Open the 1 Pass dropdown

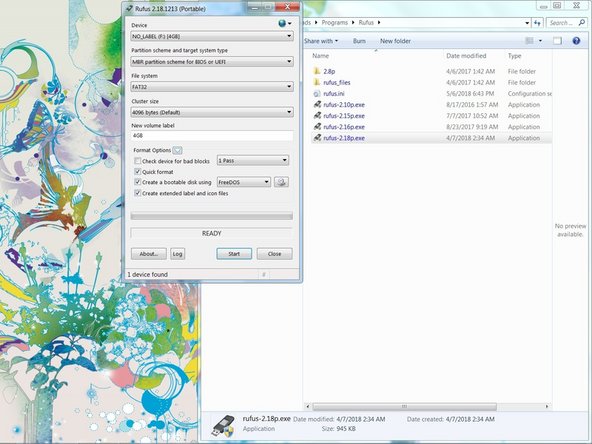pos(253,160)
